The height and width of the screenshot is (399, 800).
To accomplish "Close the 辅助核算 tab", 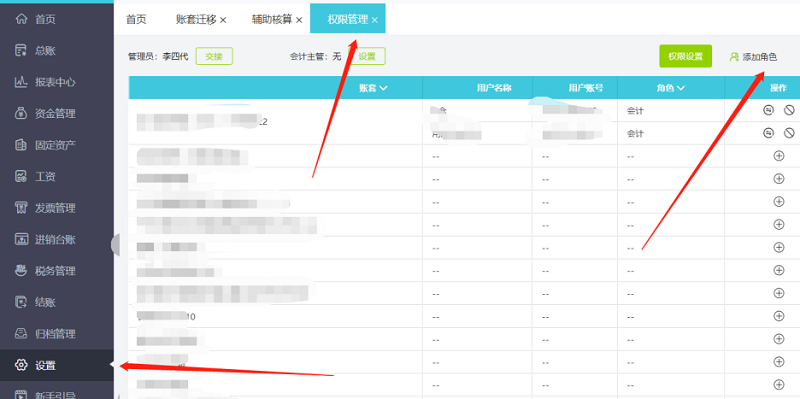I will pos(299,20).
